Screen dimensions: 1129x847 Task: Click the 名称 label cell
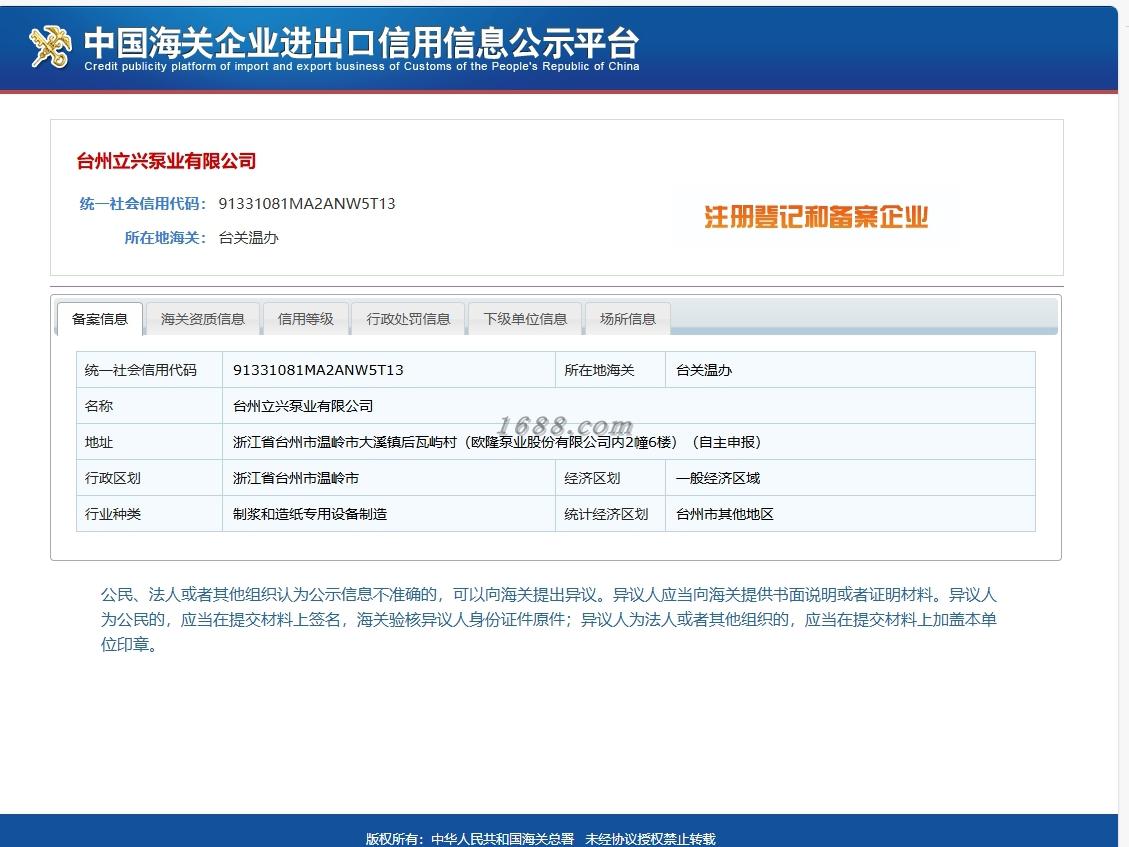pyautogui.click(x=149, y=406)
